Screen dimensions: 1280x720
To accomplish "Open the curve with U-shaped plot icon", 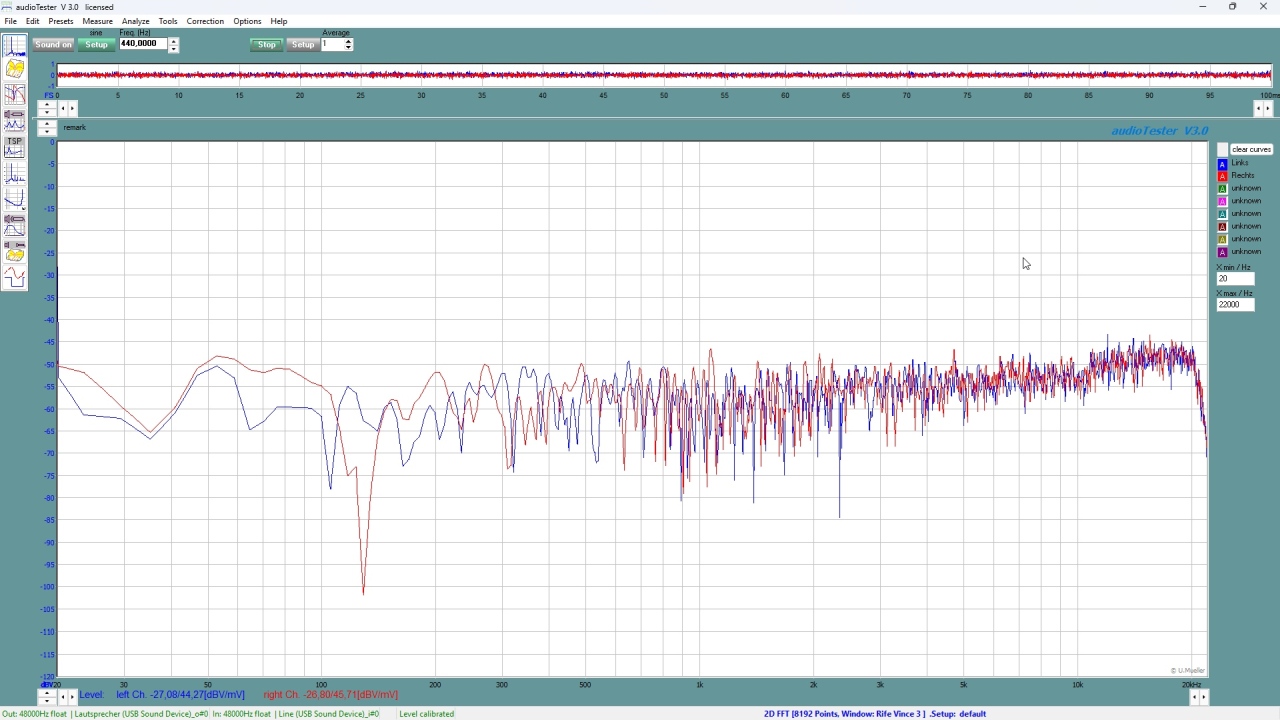I will click(x=14, y=200).
